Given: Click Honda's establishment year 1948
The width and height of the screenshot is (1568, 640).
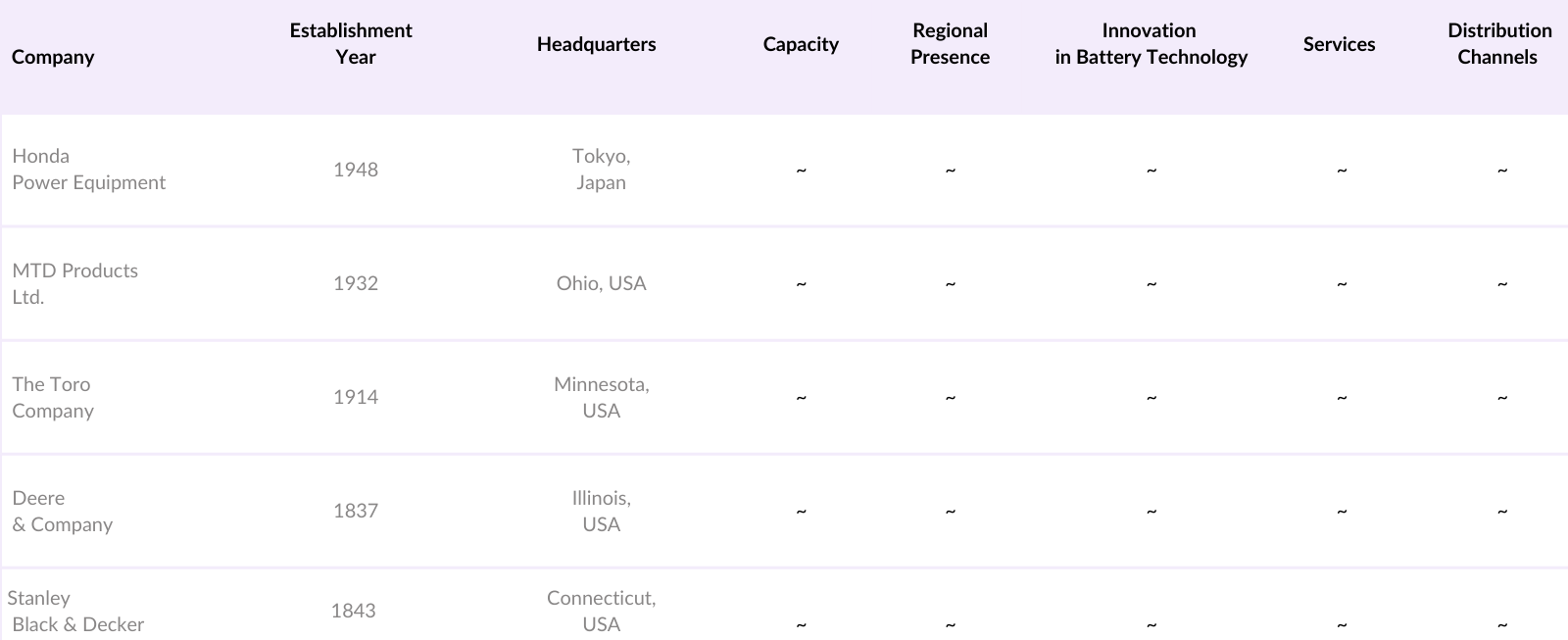Looking at the screenshot, I should pyautogui.click(x=355, y=170).
